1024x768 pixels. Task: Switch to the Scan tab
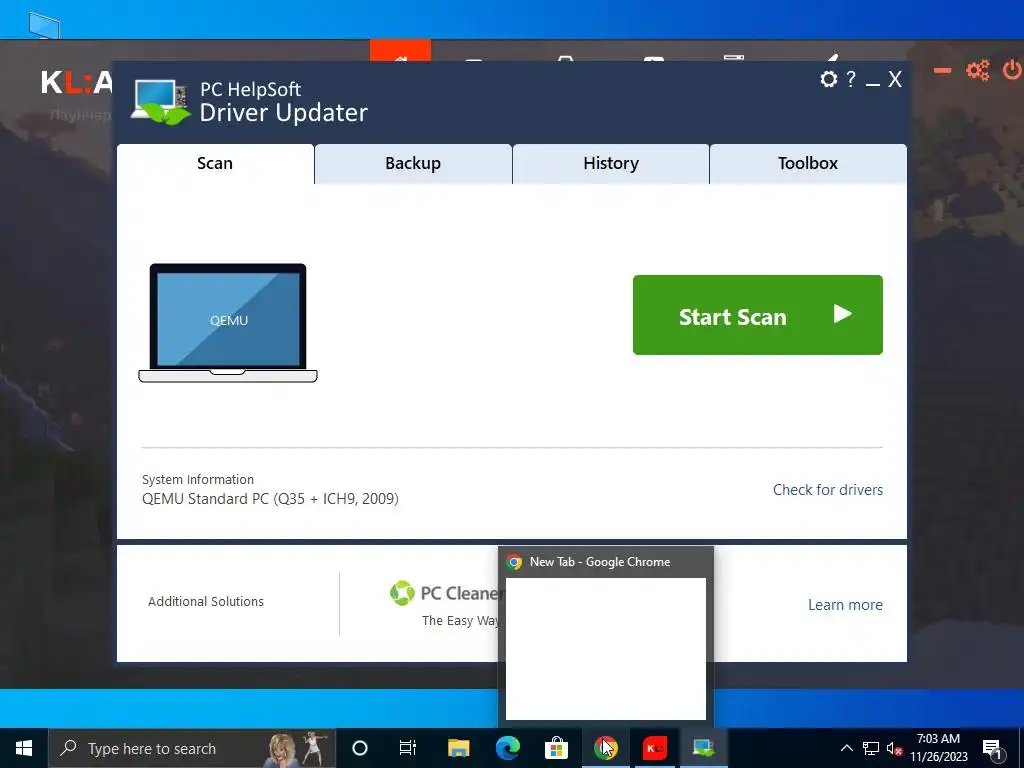[x=216, y=164]
